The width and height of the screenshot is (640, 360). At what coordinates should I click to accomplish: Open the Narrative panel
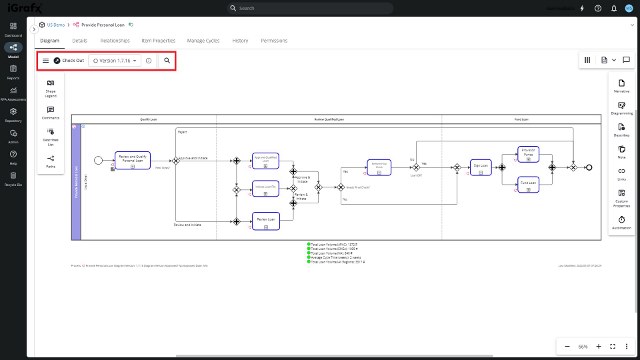(622, 86)
